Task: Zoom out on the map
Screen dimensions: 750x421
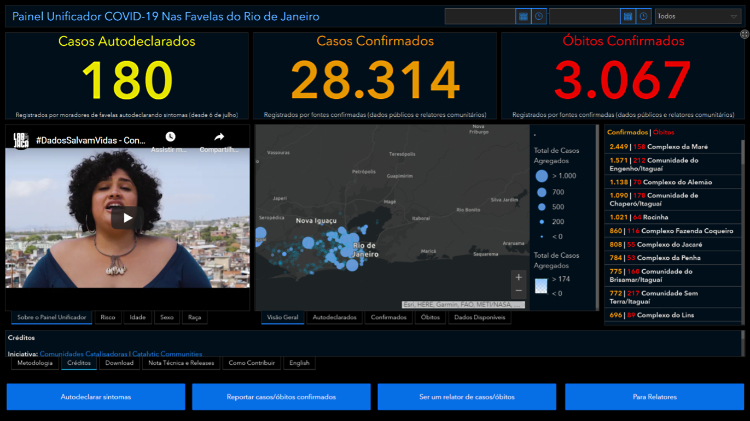Action: pyautogui.click(x=517, y=292)
